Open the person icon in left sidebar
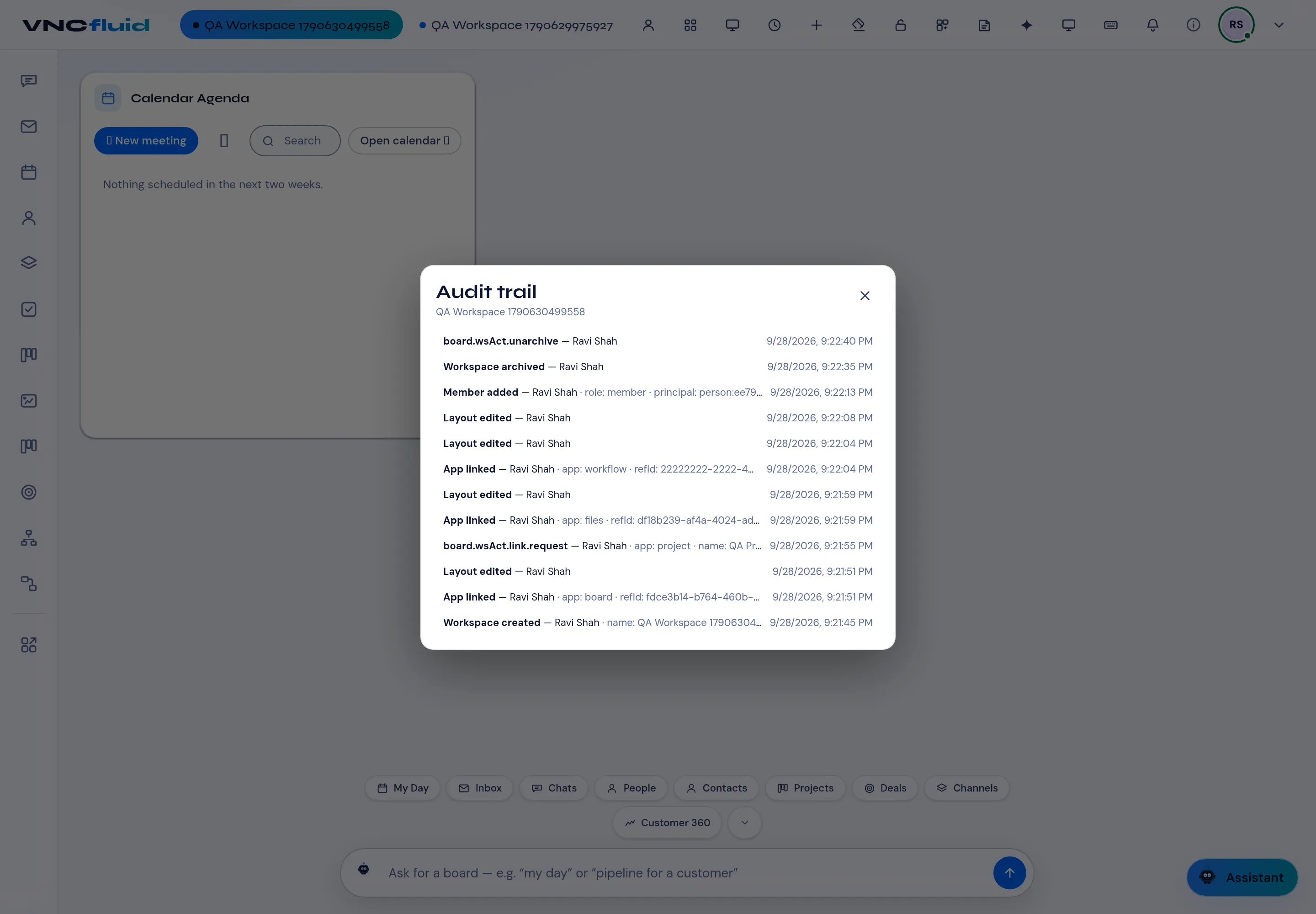This screenshot has height=914, width=1316. click(29, 218)
